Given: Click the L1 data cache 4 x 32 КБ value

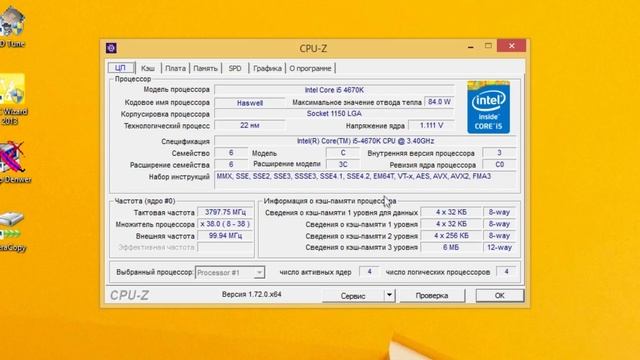Looking at the screenshot, I should pos(451,212).
